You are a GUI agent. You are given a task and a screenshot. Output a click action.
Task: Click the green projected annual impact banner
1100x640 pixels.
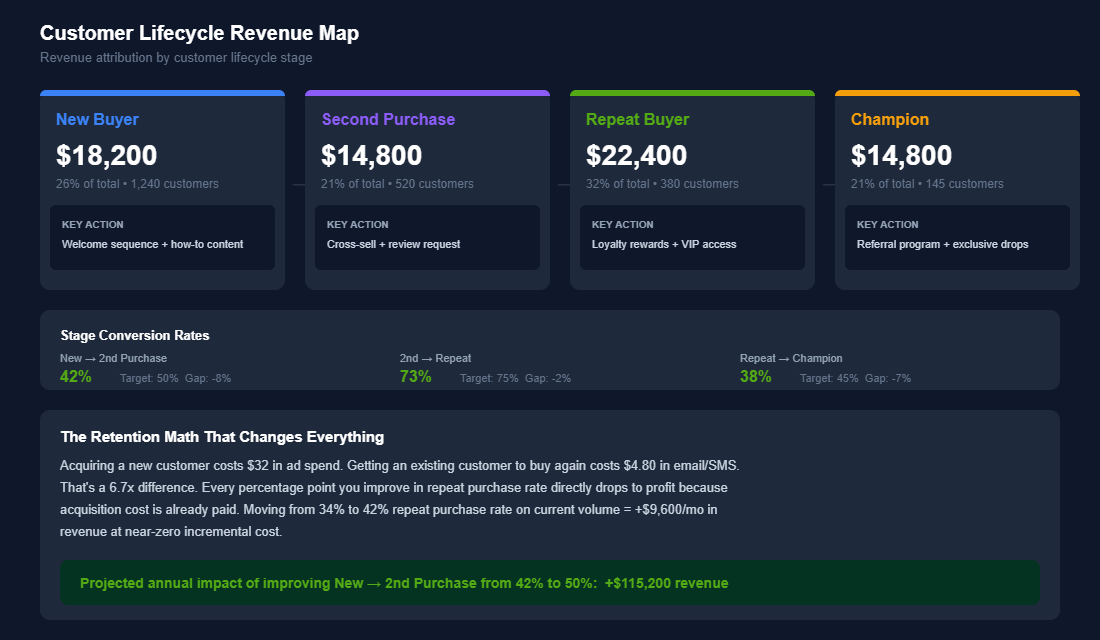(549, 583)
